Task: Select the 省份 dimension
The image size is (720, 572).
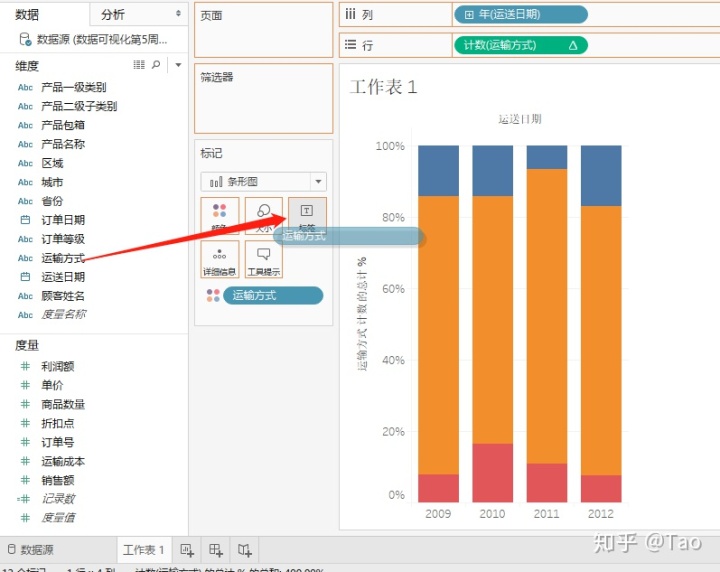Action: coord(52,201)
